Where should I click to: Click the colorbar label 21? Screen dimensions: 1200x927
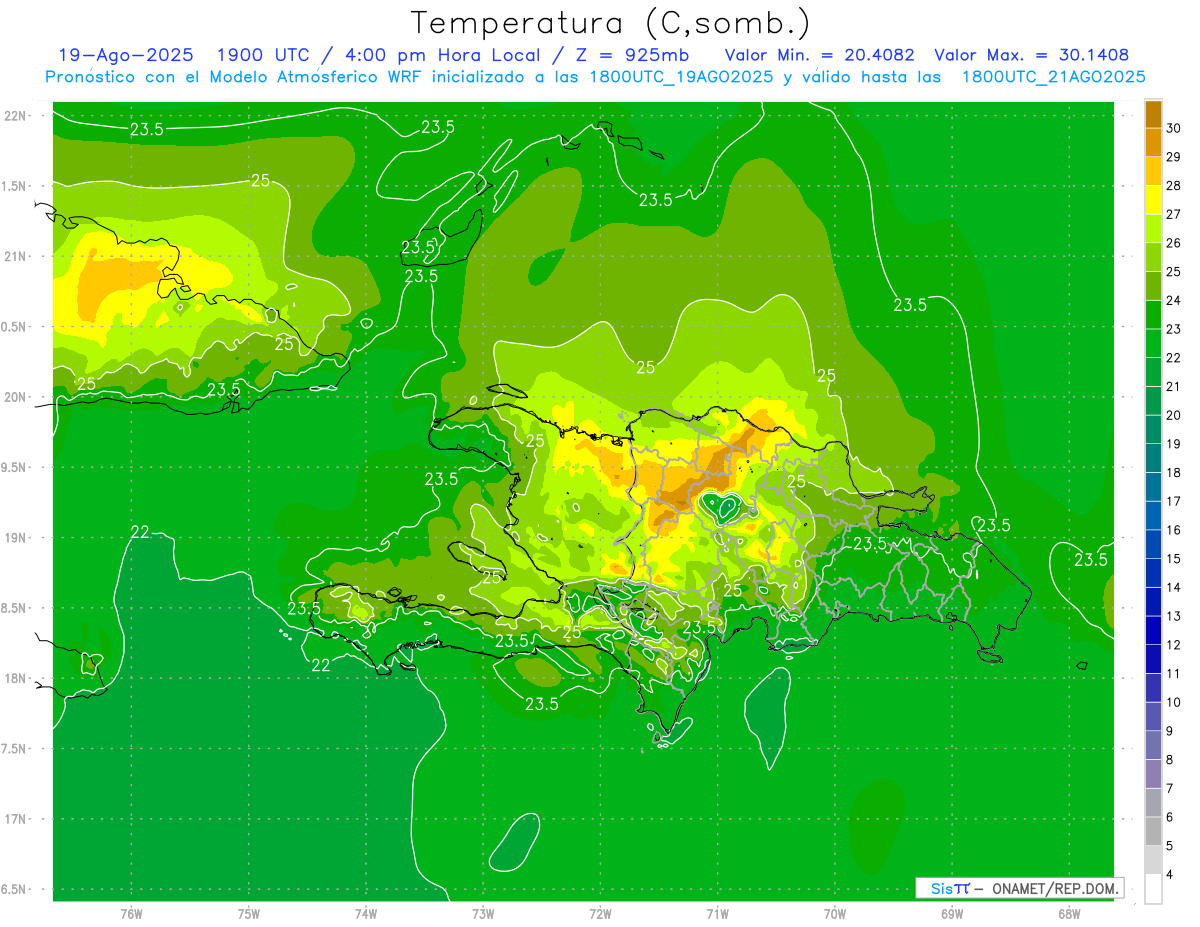click(x=1174, y=387)
